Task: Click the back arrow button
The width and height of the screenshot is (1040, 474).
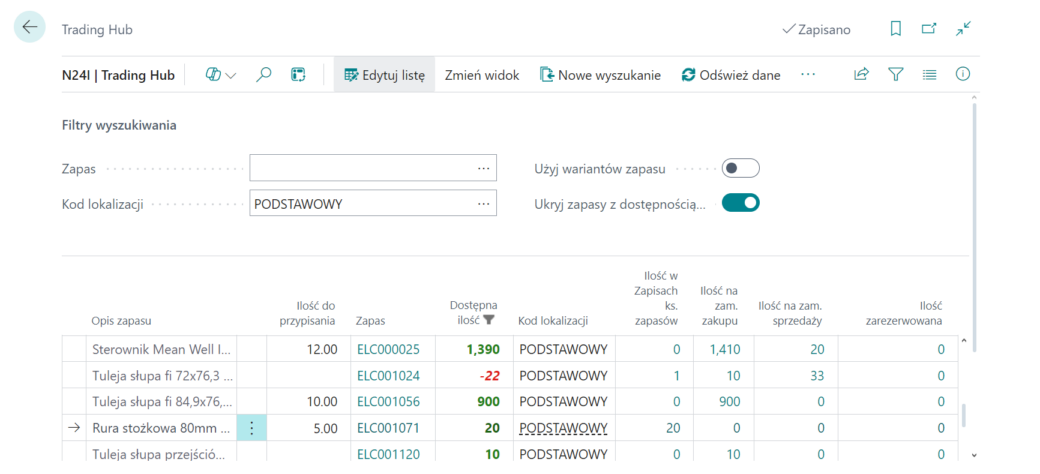Action: click(x=30, y=27)
